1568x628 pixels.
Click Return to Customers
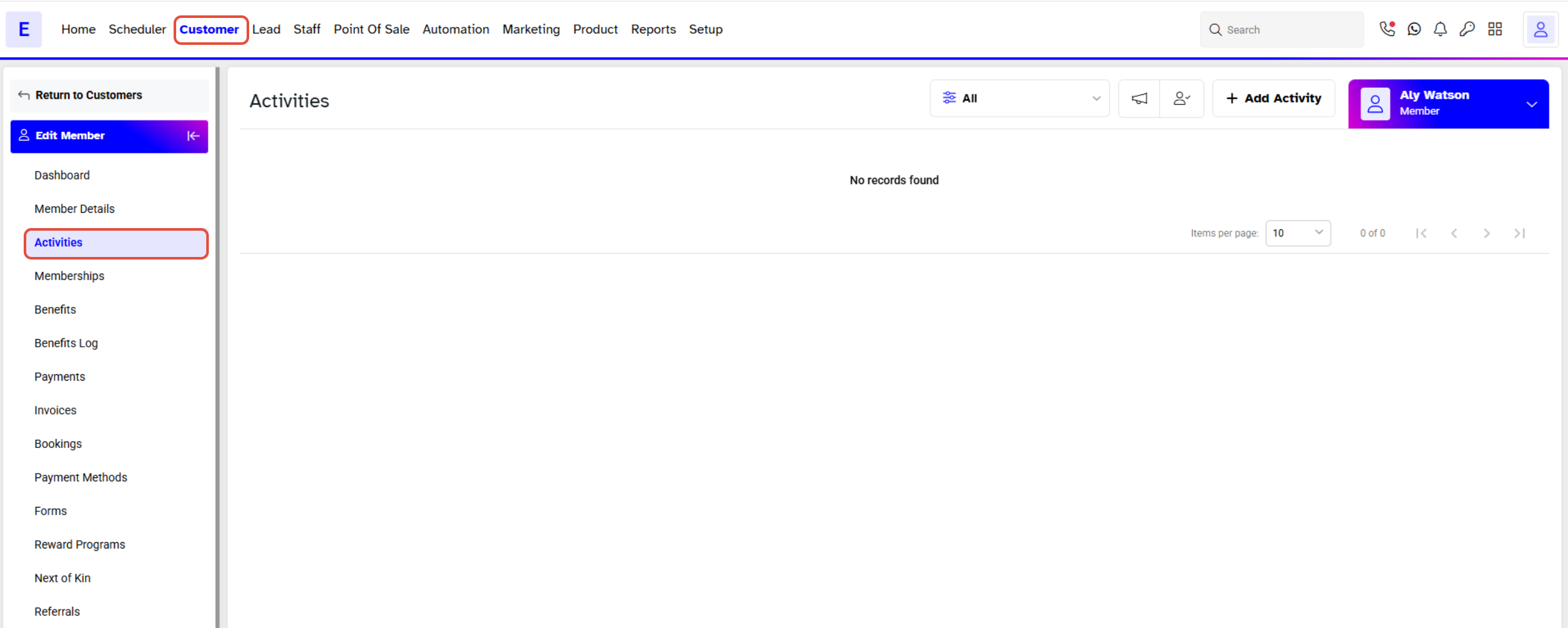[x=110, y=95]
